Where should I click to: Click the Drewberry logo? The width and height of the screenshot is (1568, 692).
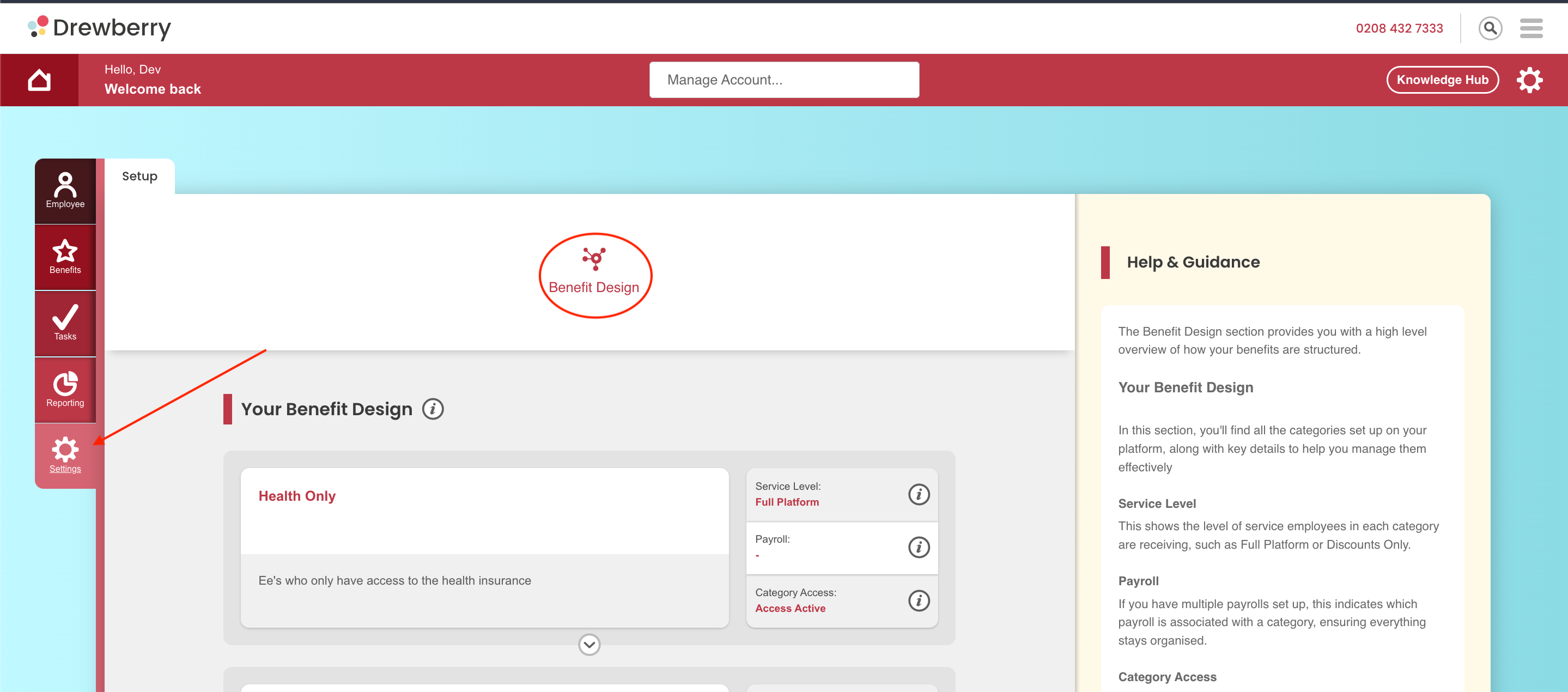[100, 27]
